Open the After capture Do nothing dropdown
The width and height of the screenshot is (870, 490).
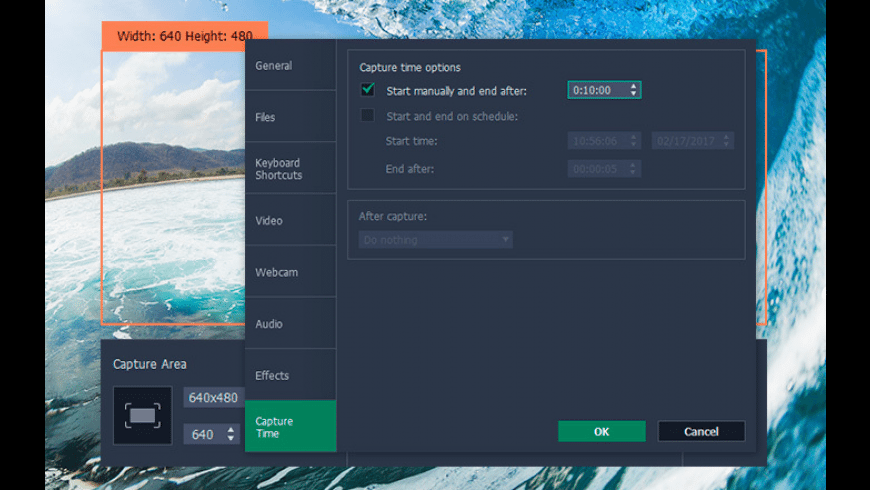point(436,240)
